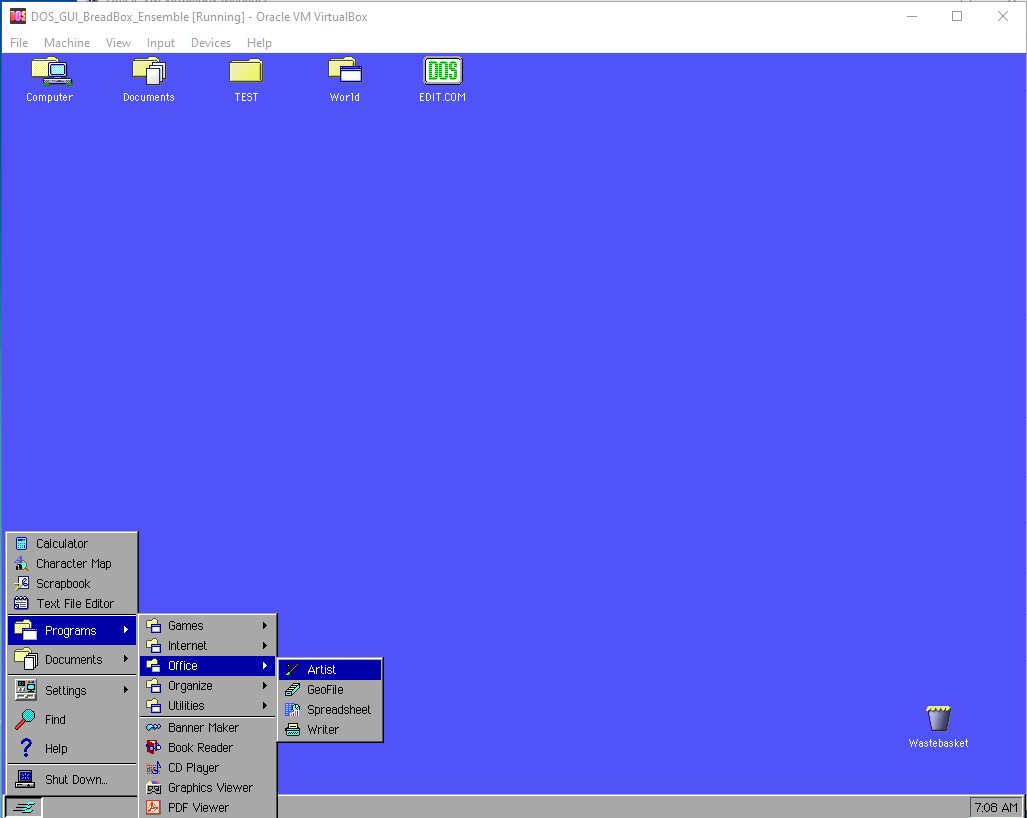Launch Banner Maker

203,727
